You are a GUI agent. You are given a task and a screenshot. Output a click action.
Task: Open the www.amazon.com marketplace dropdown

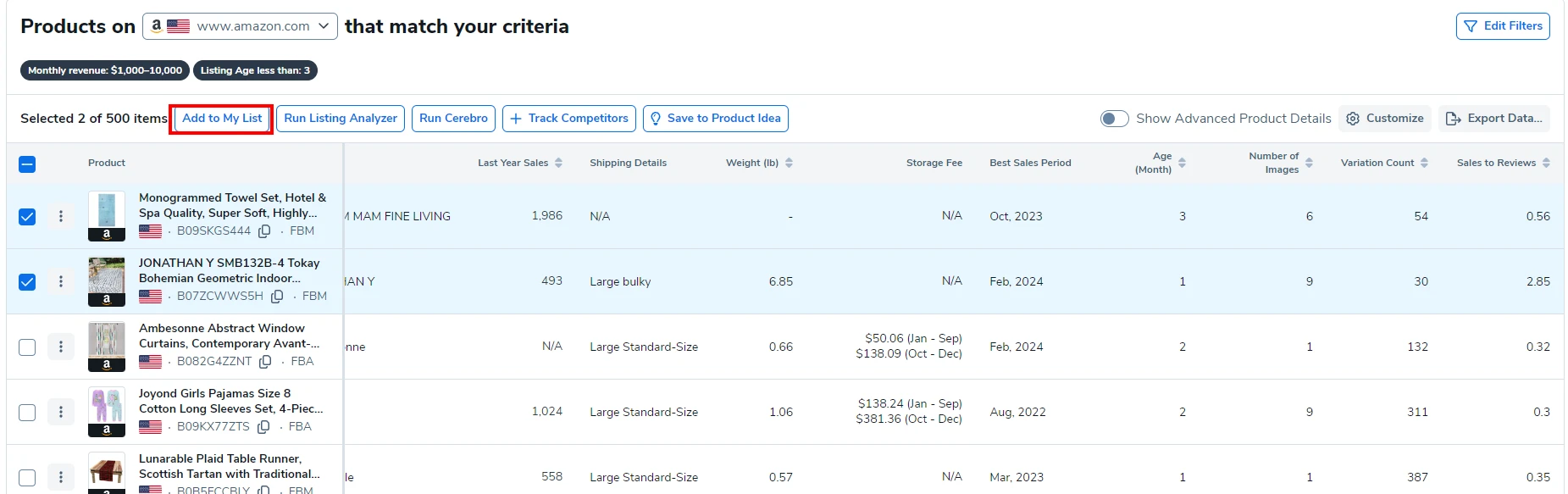(x=240, y=26)
